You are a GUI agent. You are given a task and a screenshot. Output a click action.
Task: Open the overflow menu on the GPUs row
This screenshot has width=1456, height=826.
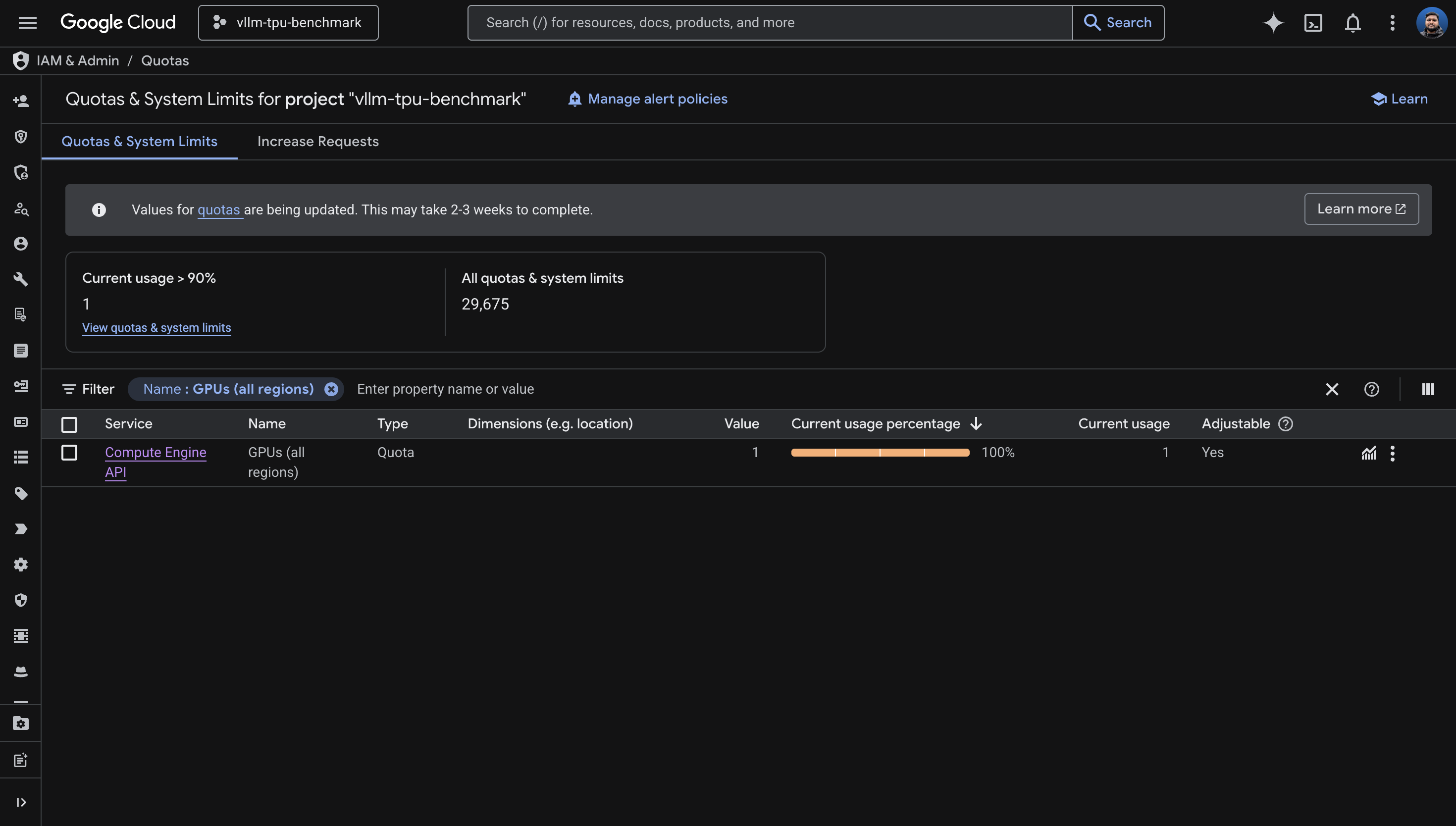pos(1393,452)
